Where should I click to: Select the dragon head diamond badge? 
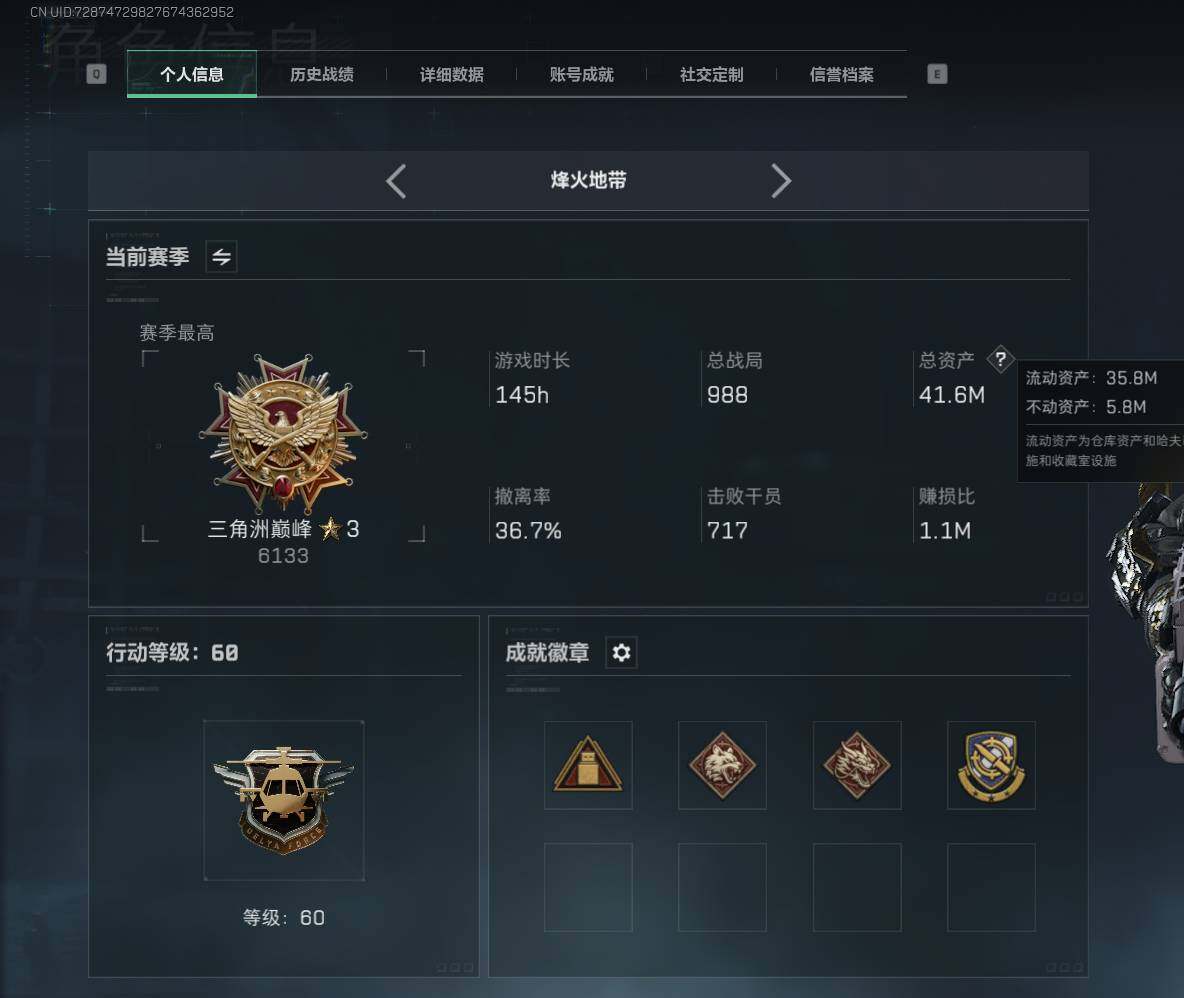tap(857, 765)
